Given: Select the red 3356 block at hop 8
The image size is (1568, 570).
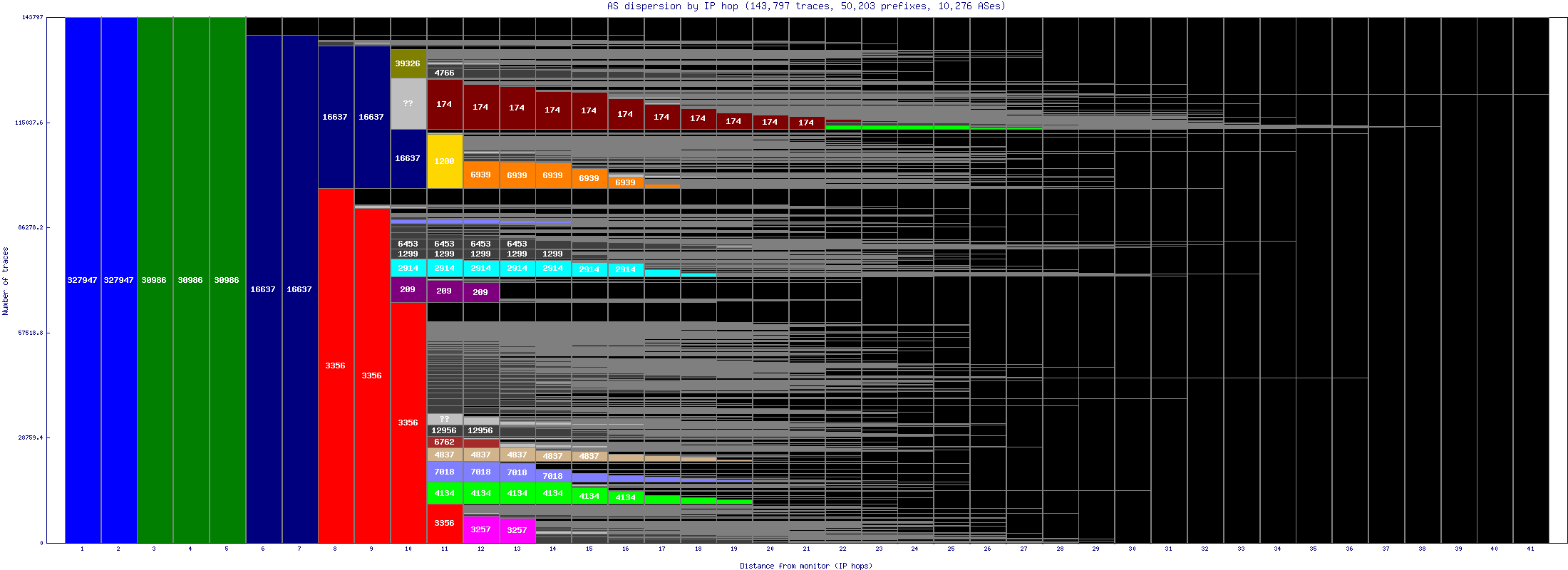Looking at the screenshot, I should 336,366.
